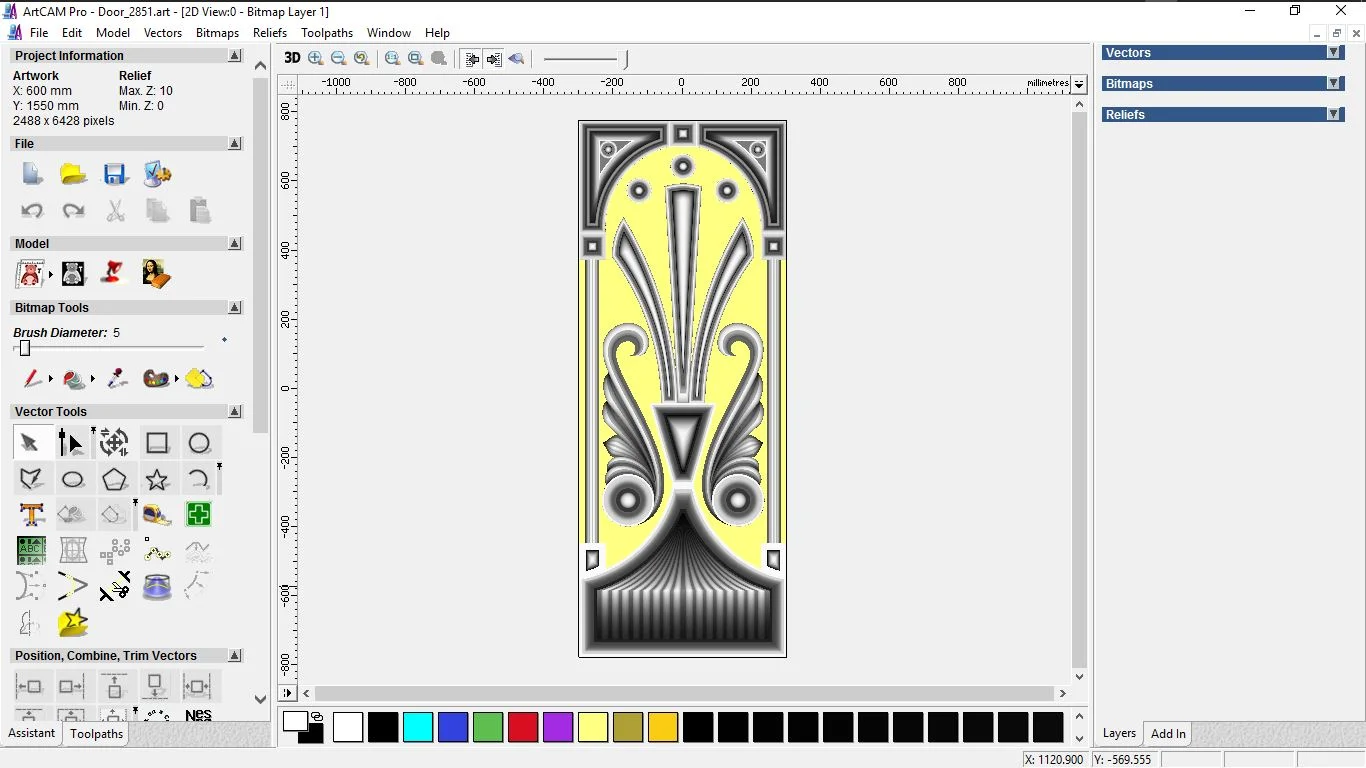Collapse the Bitmap Tools section
The width and height of the screenshot is (1366, 768).
pos(235,308)
